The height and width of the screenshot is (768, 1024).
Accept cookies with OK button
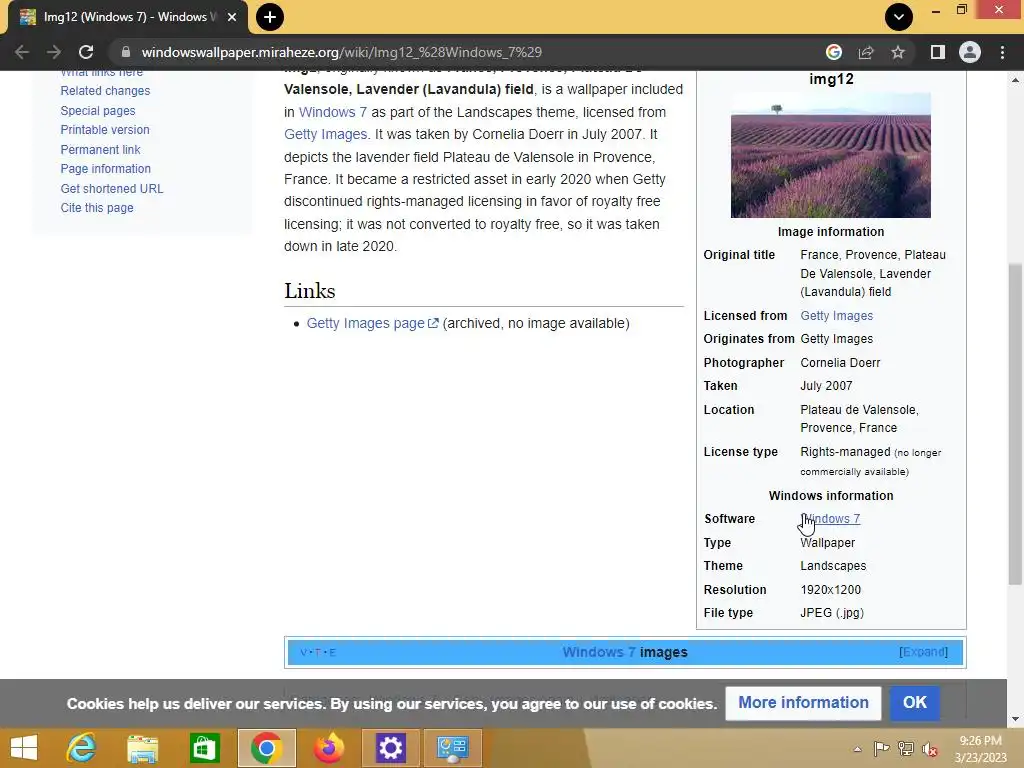(914, 703)
